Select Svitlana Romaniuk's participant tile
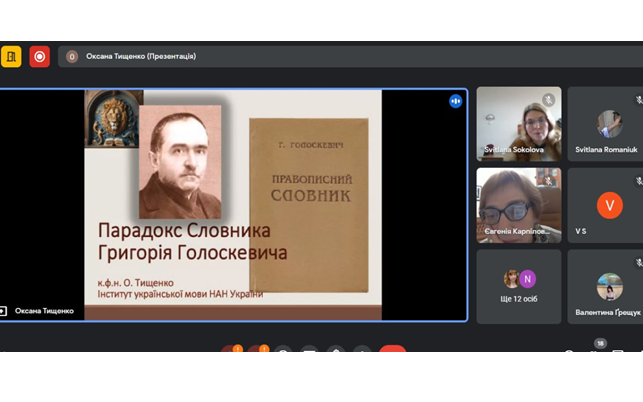This screenshot has width=643, height=402. (x=606, y=123)
